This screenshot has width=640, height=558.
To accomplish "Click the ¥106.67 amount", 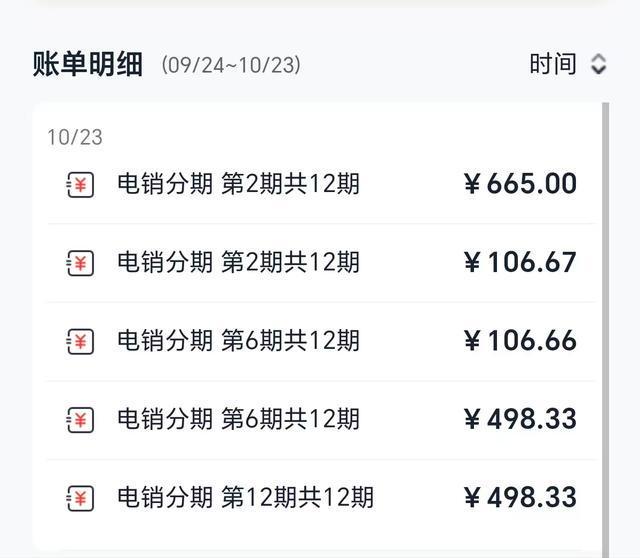I will tap(520, 262).
